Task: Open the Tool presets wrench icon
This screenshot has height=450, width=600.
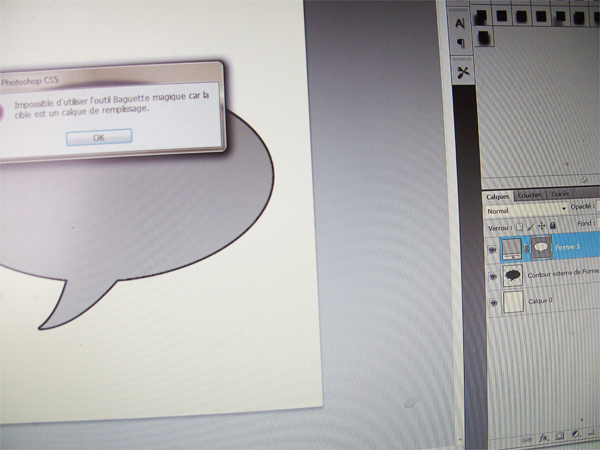Action: 463,72
